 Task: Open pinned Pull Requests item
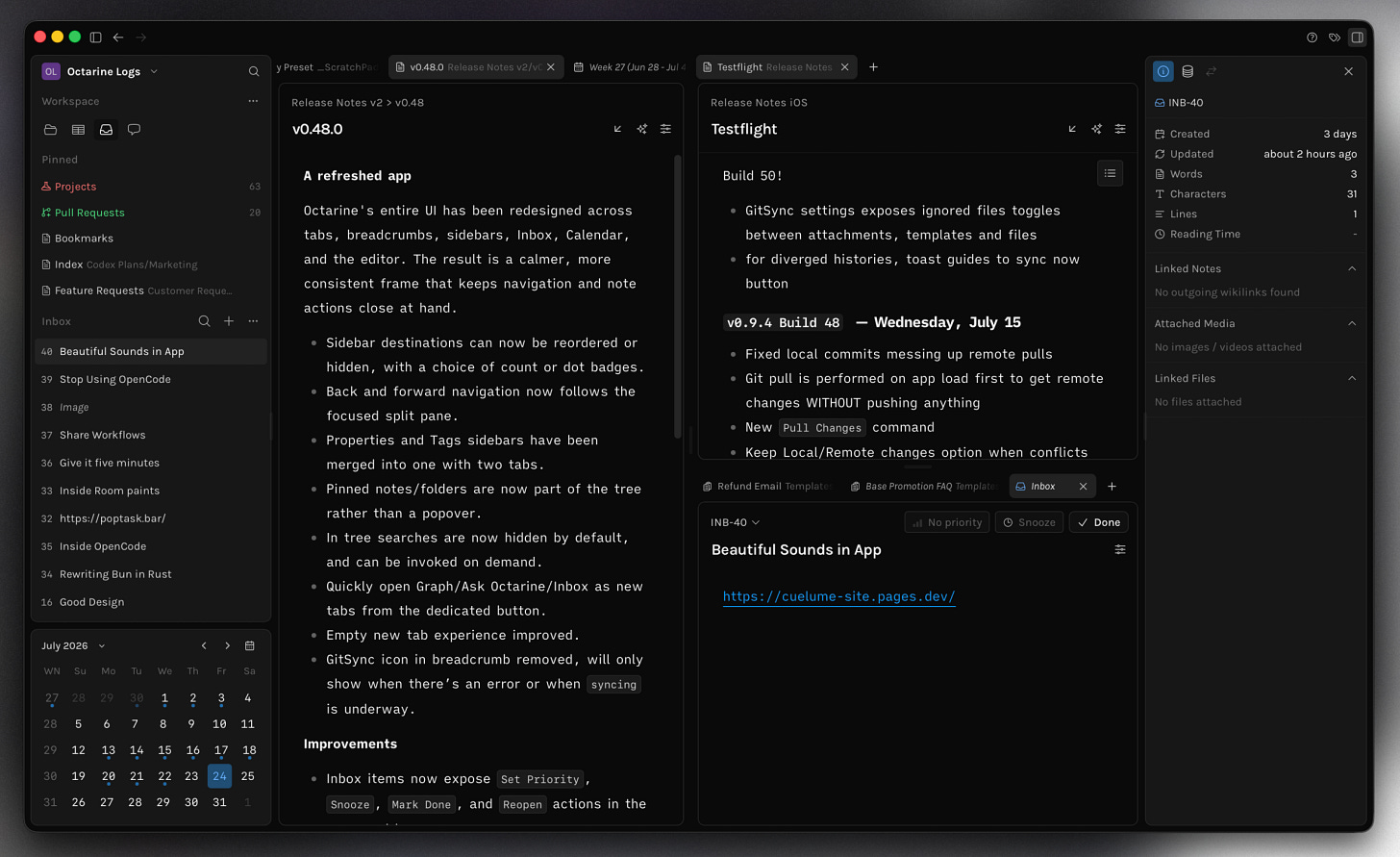click(x=151, y=213)
